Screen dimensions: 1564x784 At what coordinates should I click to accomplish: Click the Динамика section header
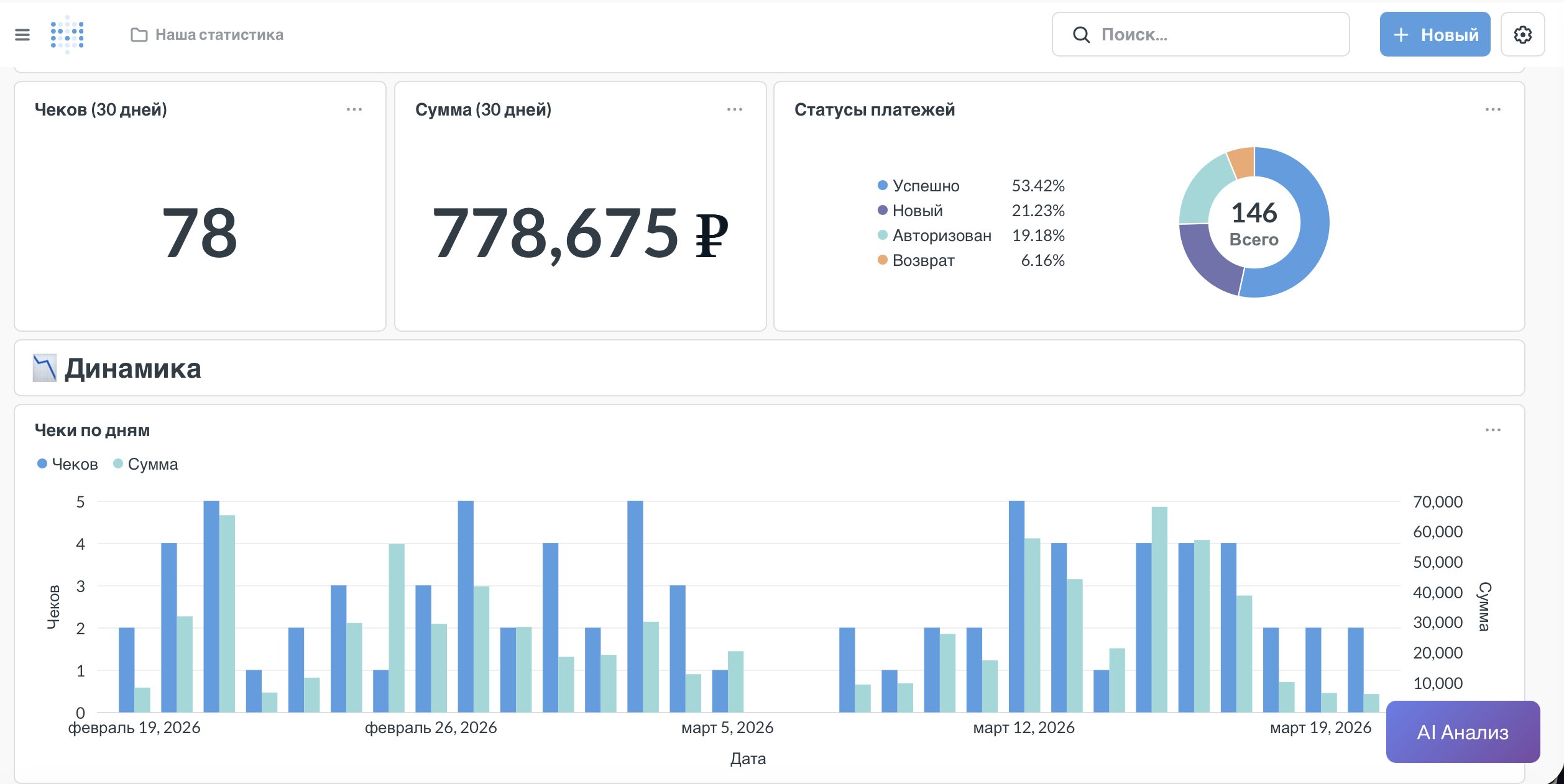tap(134, 368)
